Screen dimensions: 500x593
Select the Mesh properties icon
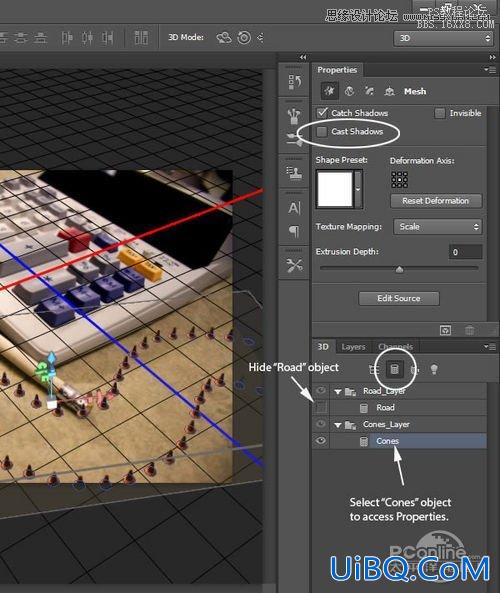[x=329, y=91]
